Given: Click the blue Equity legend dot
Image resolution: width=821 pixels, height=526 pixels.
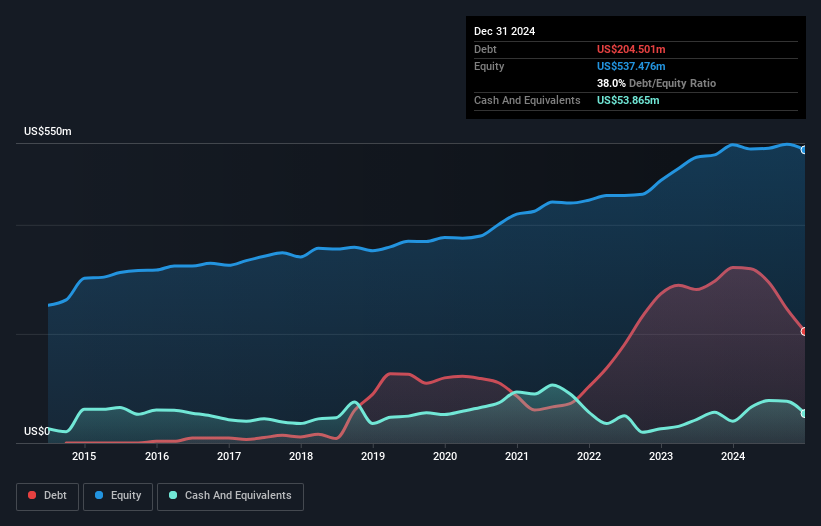Looking at the screenshot, I should point(99,495).
